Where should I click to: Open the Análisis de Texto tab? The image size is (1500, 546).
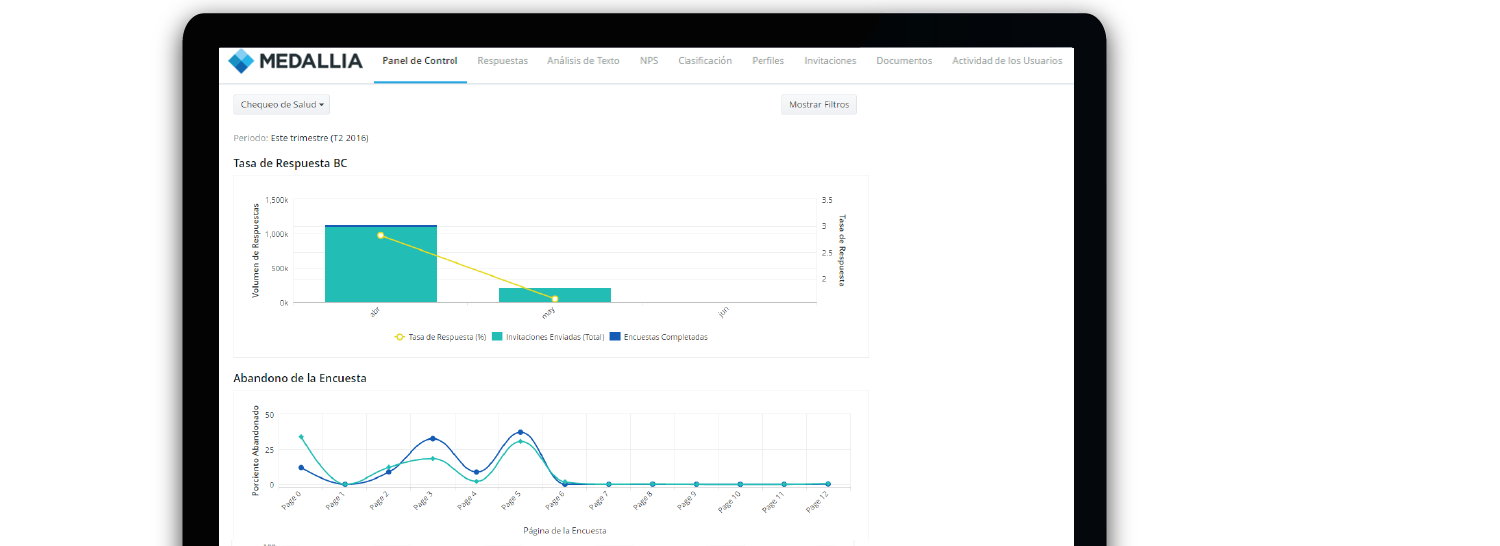(583, 61)
